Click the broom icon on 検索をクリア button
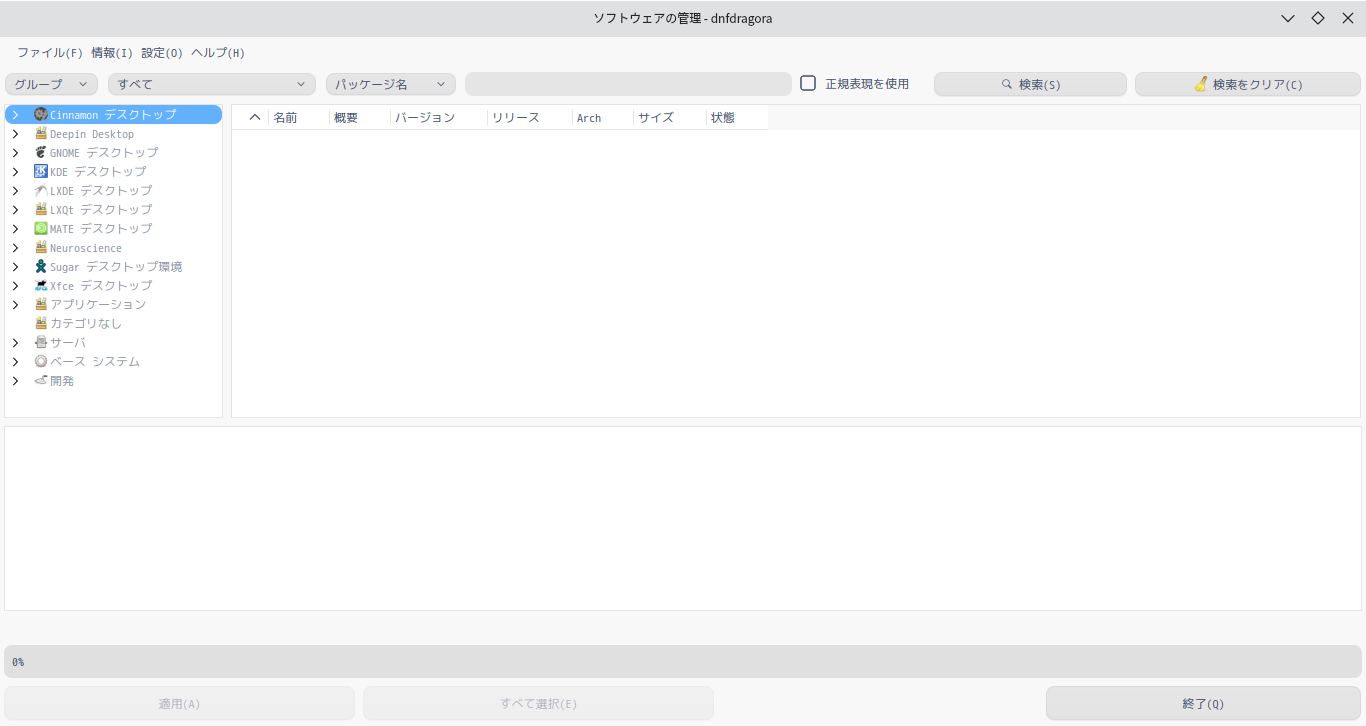 point(1201,84)
